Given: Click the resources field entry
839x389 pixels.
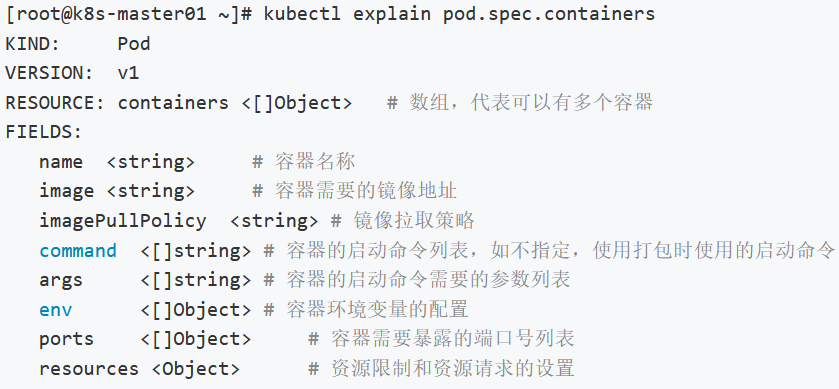Looking at the screenshot, I should pos(140,369).
